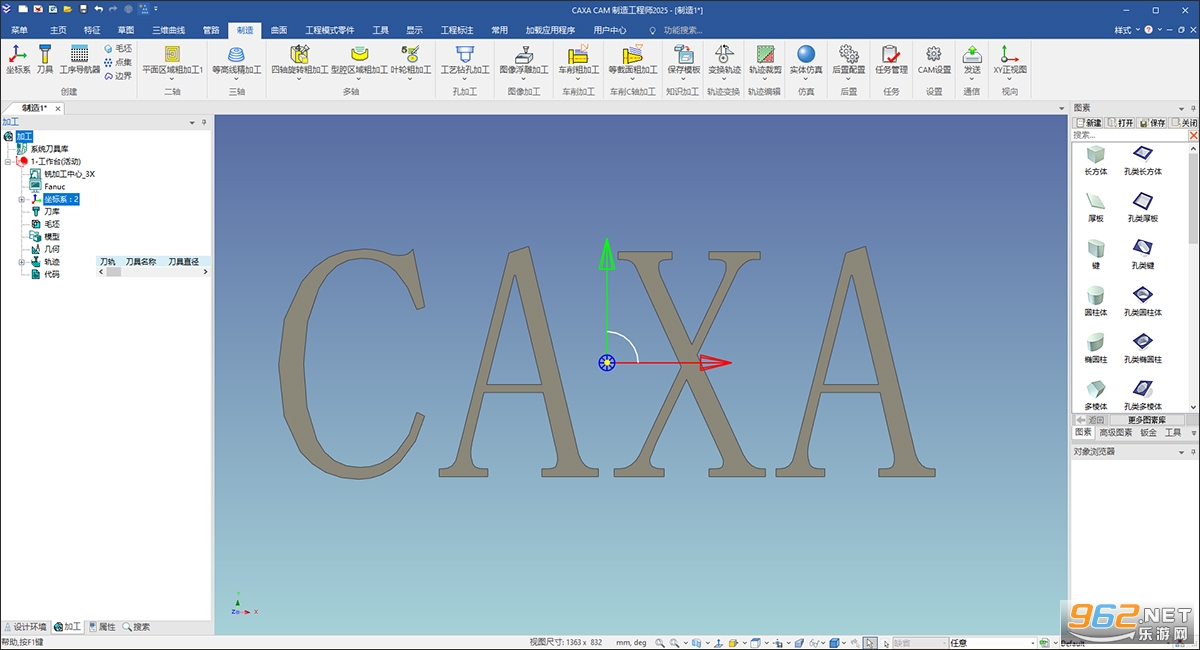
Task: Expand the 坐标系:2 tree node
Action: click(22, 199)
